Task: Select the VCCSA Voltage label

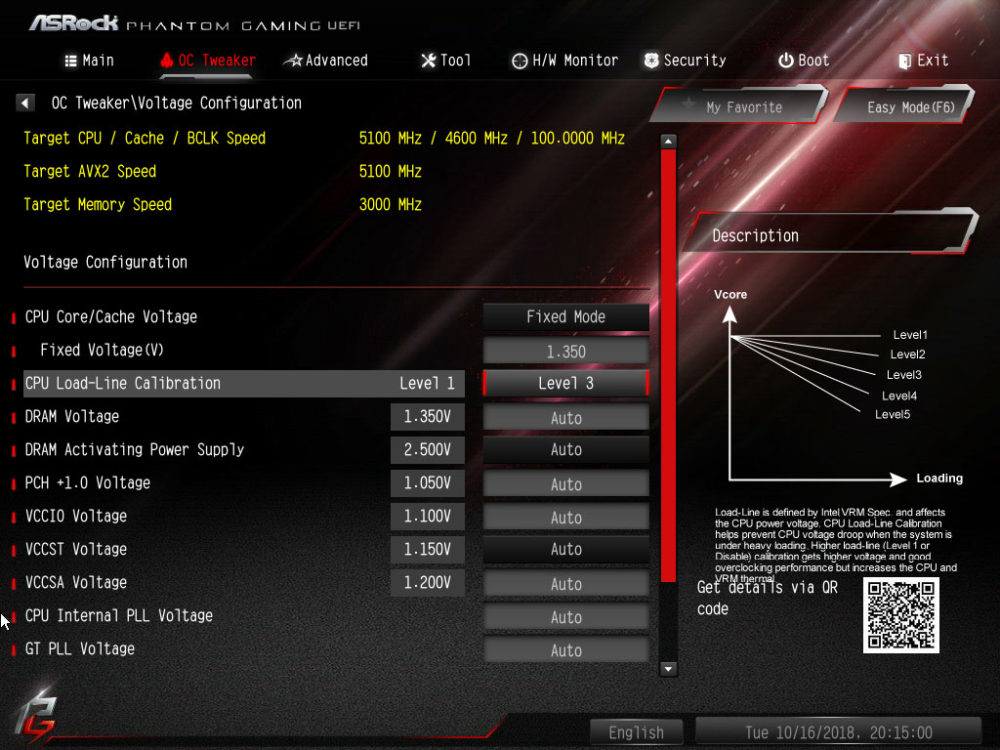Action: coord(76,582)
